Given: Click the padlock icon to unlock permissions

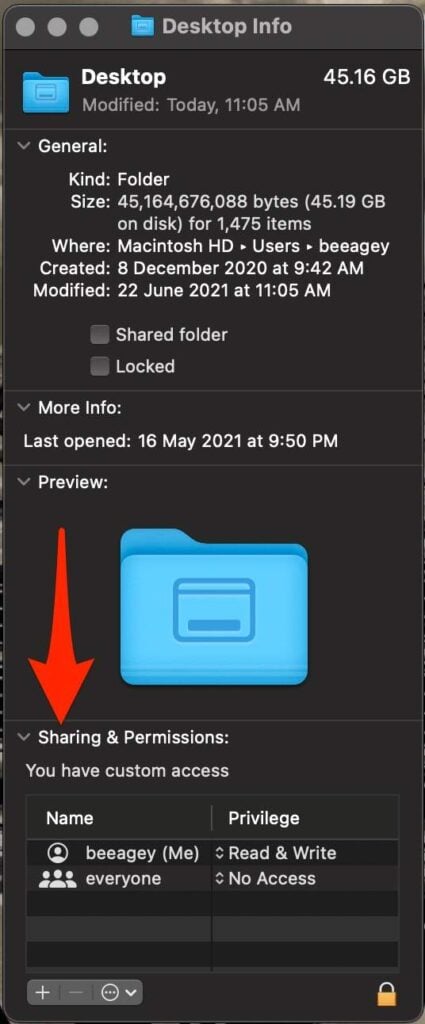Looking at the screenshot, I should (386, 993).
